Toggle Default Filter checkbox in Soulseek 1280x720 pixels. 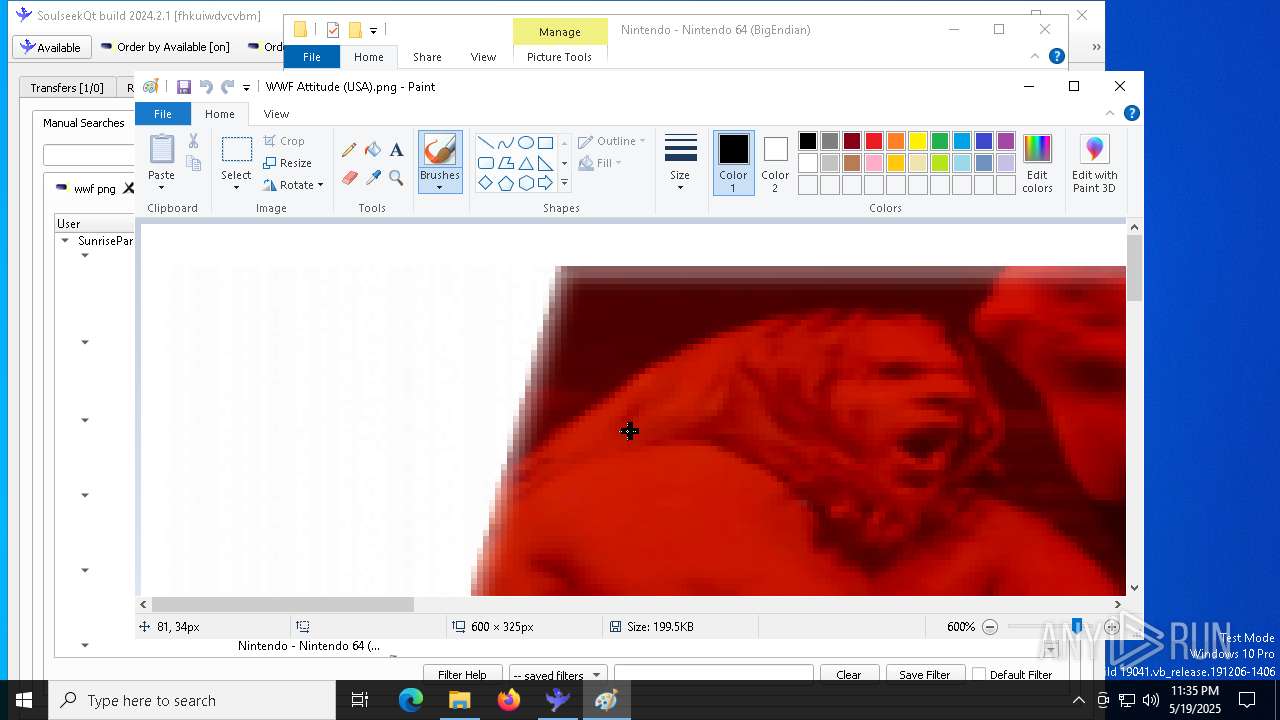(979, 675)
